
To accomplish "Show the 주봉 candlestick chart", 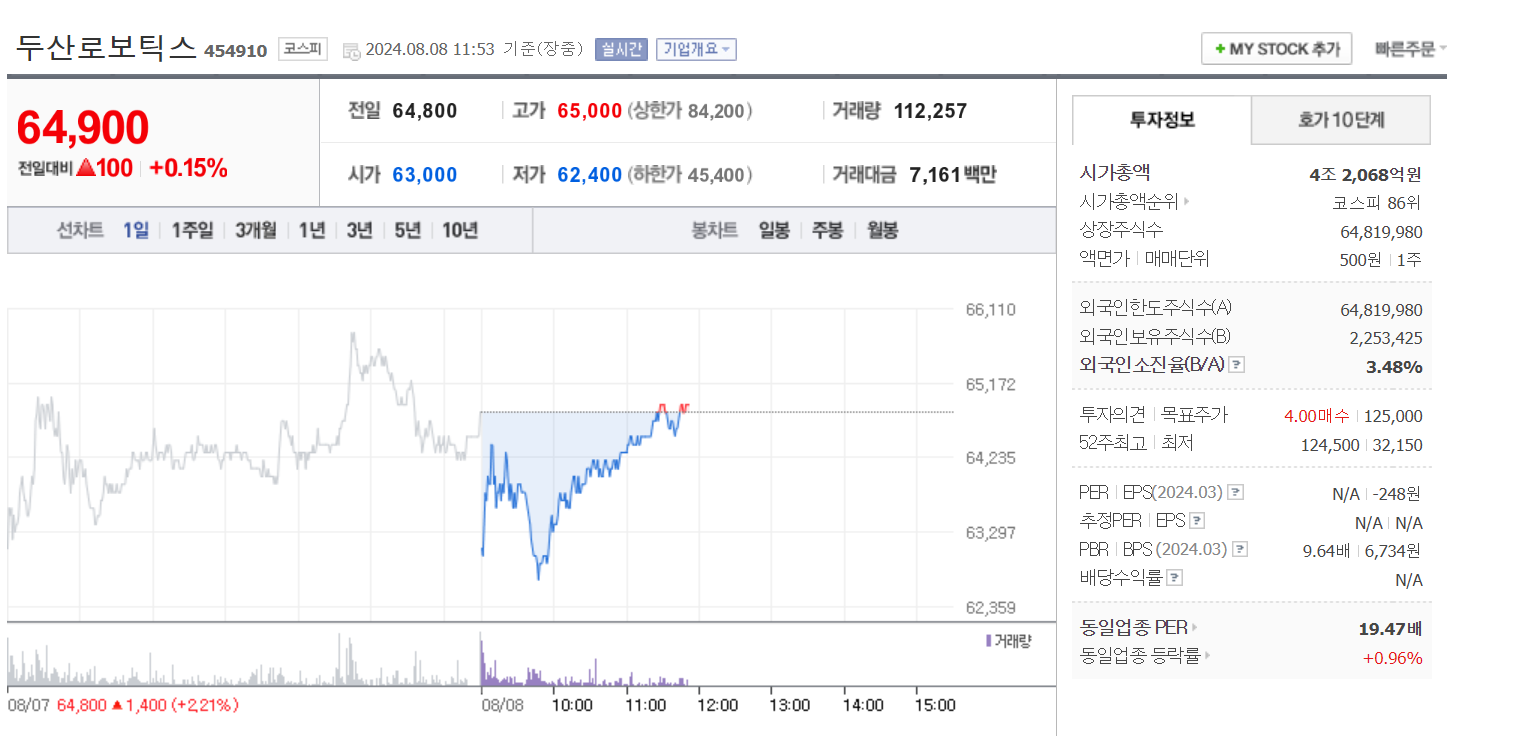I will pos(827,230).
